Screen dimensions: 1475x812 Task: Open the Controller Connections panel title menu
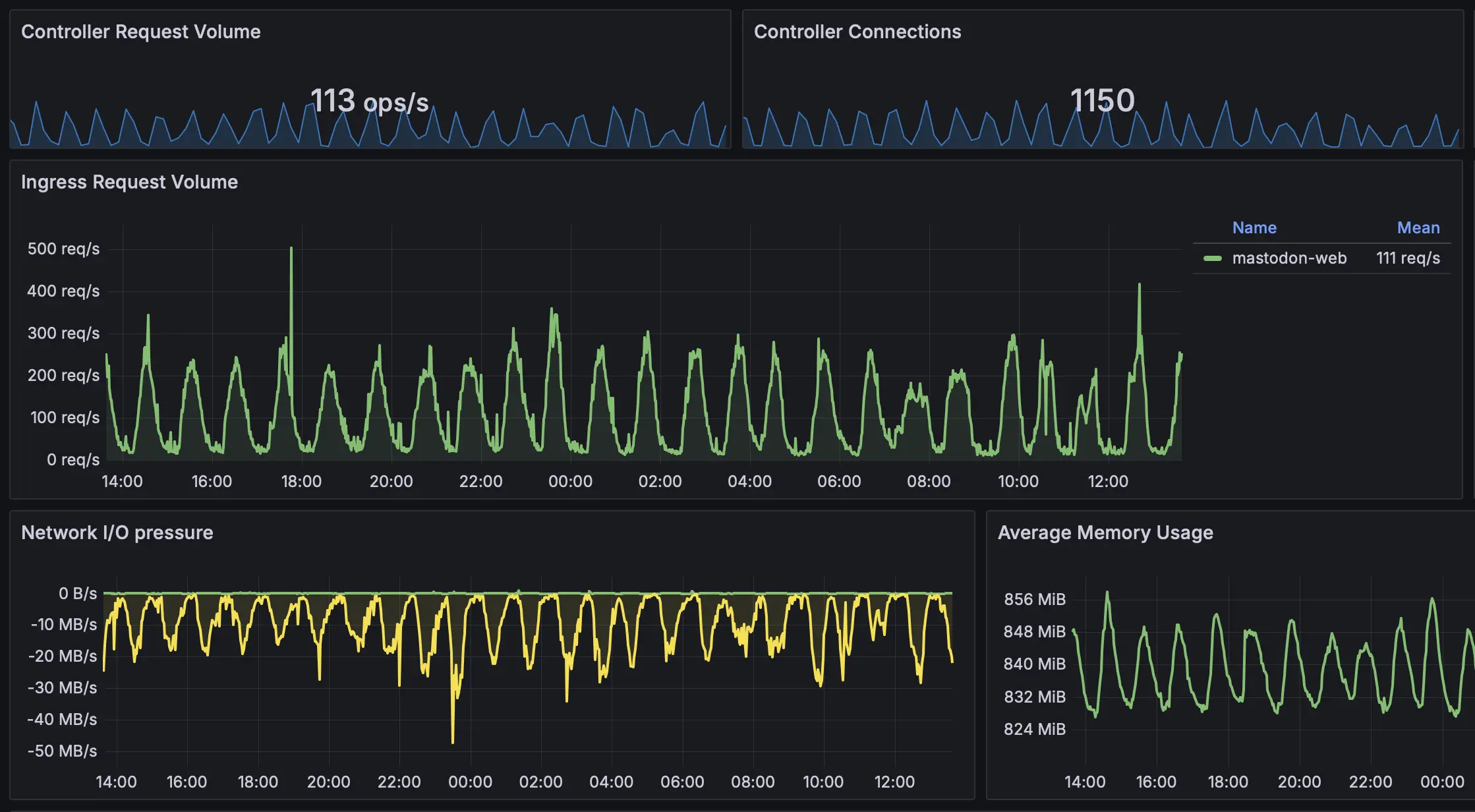point(857,32)
